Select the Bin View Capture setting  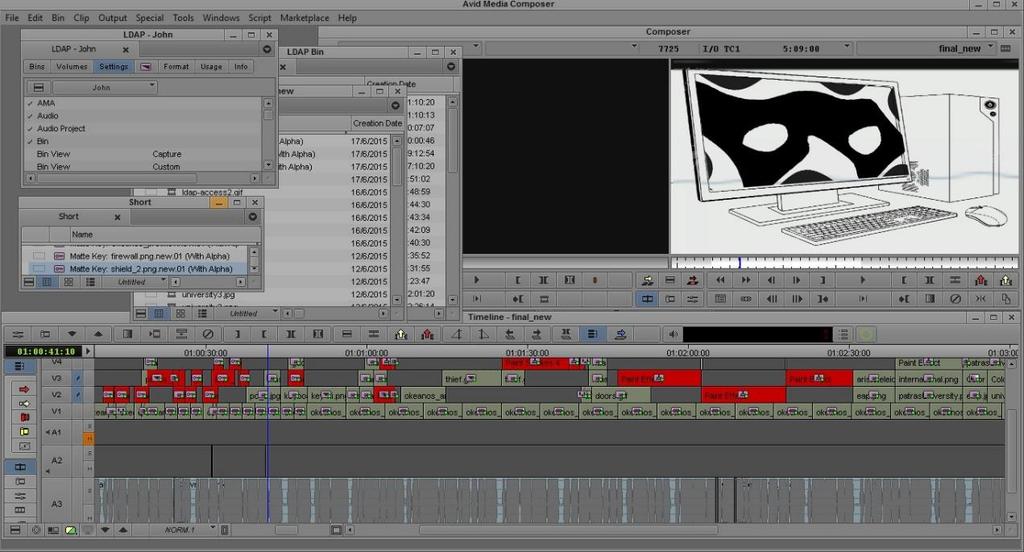(144, 154)
